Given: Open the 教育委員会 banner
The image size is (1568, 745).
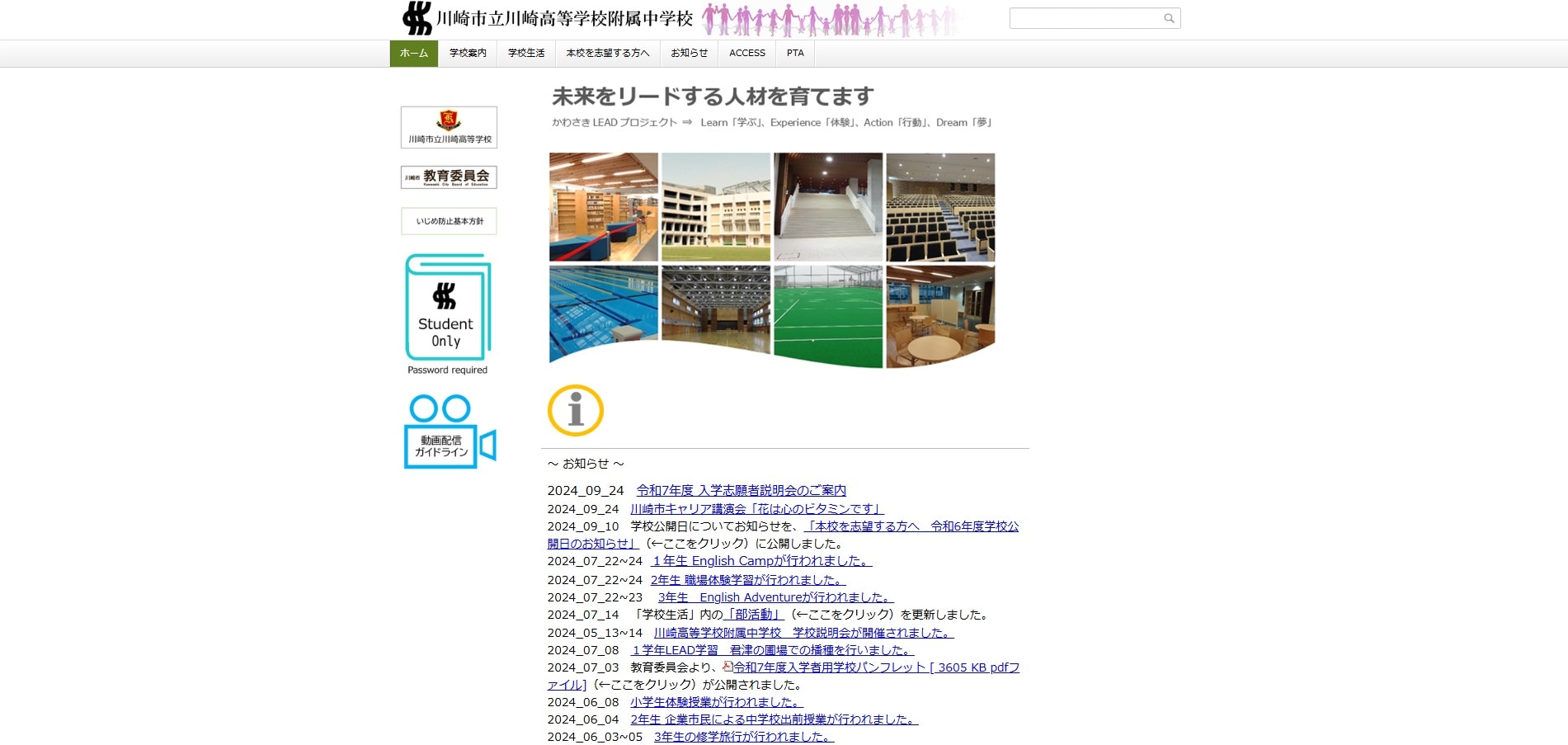Looking at the screenshot, I should [449, 177].
